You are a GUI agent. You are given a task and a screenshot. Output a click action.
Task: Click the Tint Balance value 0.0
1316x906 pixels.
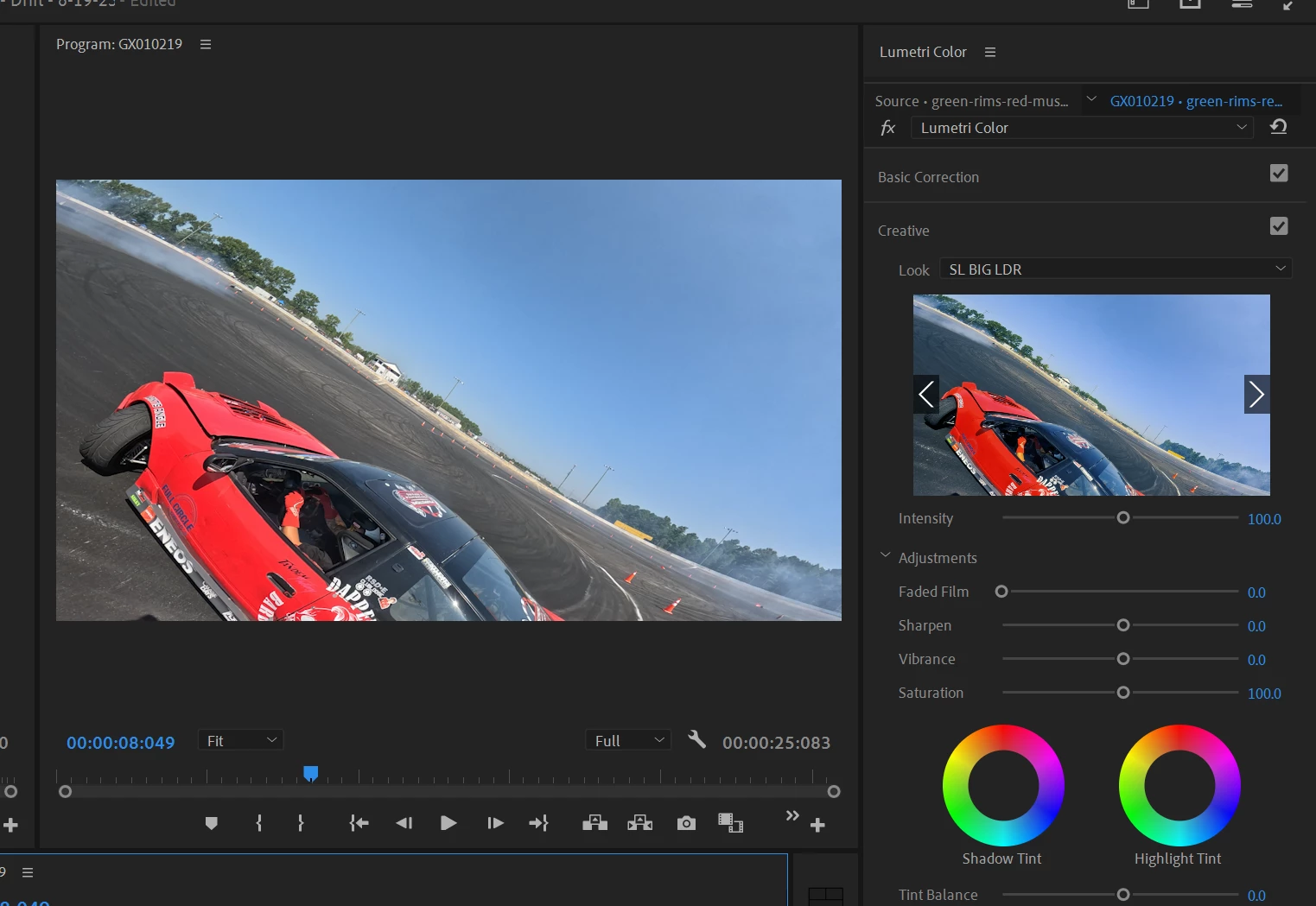coord(1256,896)
